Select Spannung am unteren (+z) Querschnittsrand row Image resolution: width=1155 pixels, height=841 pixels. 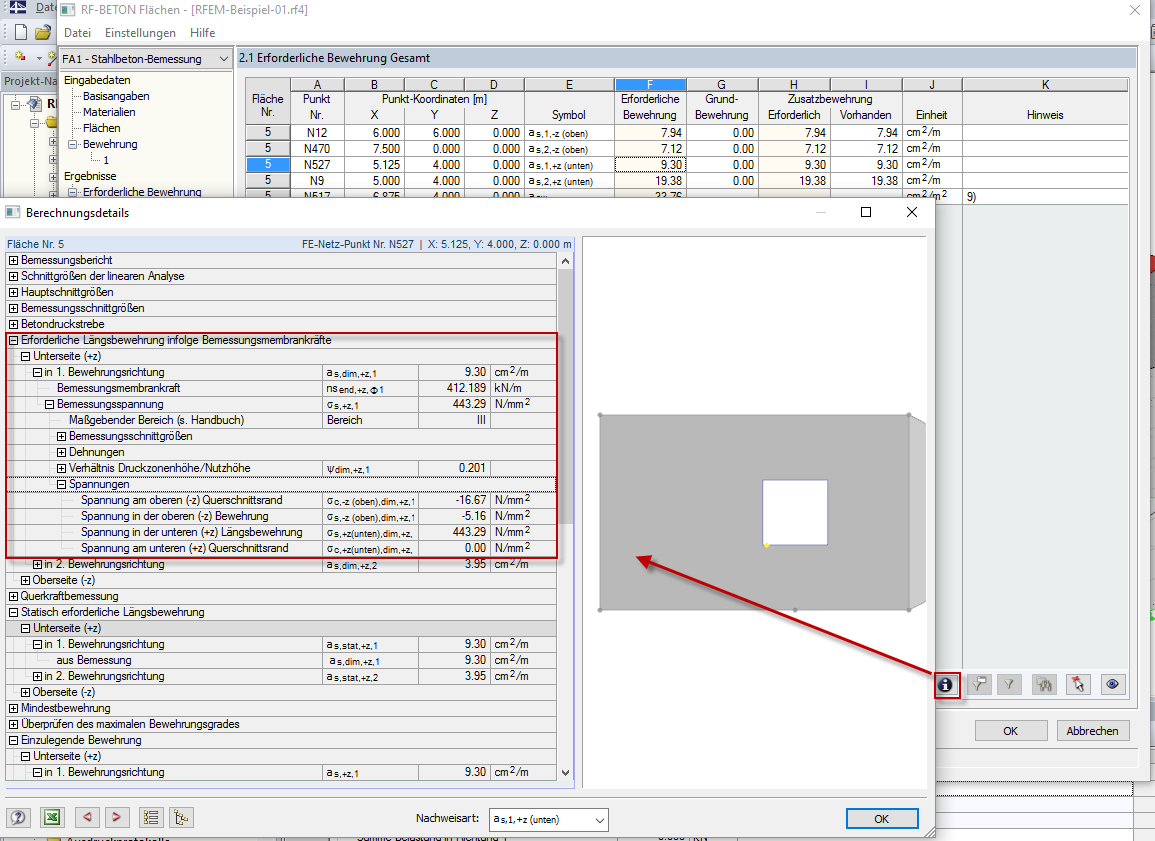coord(280,549)
